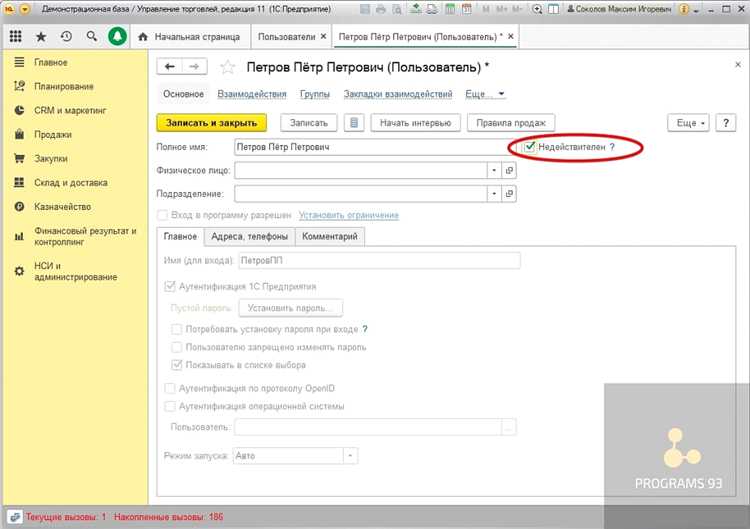Viewport: 750px width, 529px height.
Task: Toggle Вход в программу разрешен checkbox
Action: pyautogui.click(x=163, y=215)
